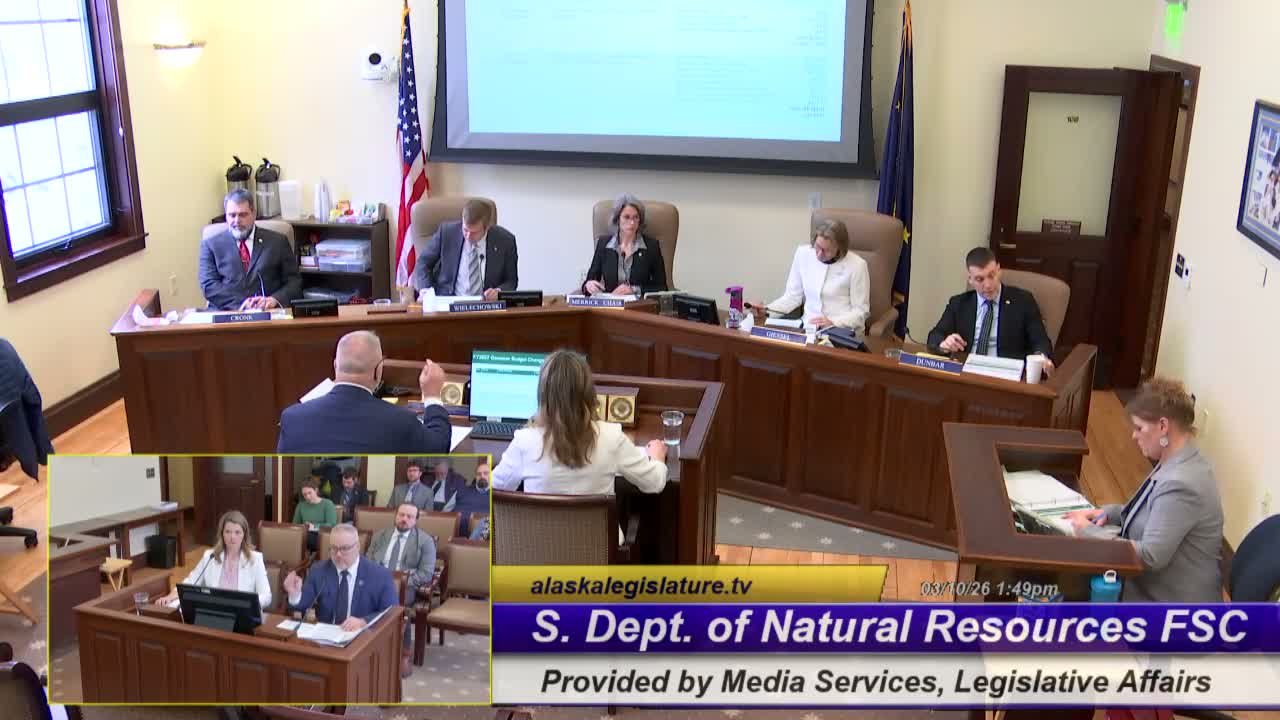Click the MERRICK CHAIR name plate
The height and width of the screenshot is (720, 1280).
[596, 301]
